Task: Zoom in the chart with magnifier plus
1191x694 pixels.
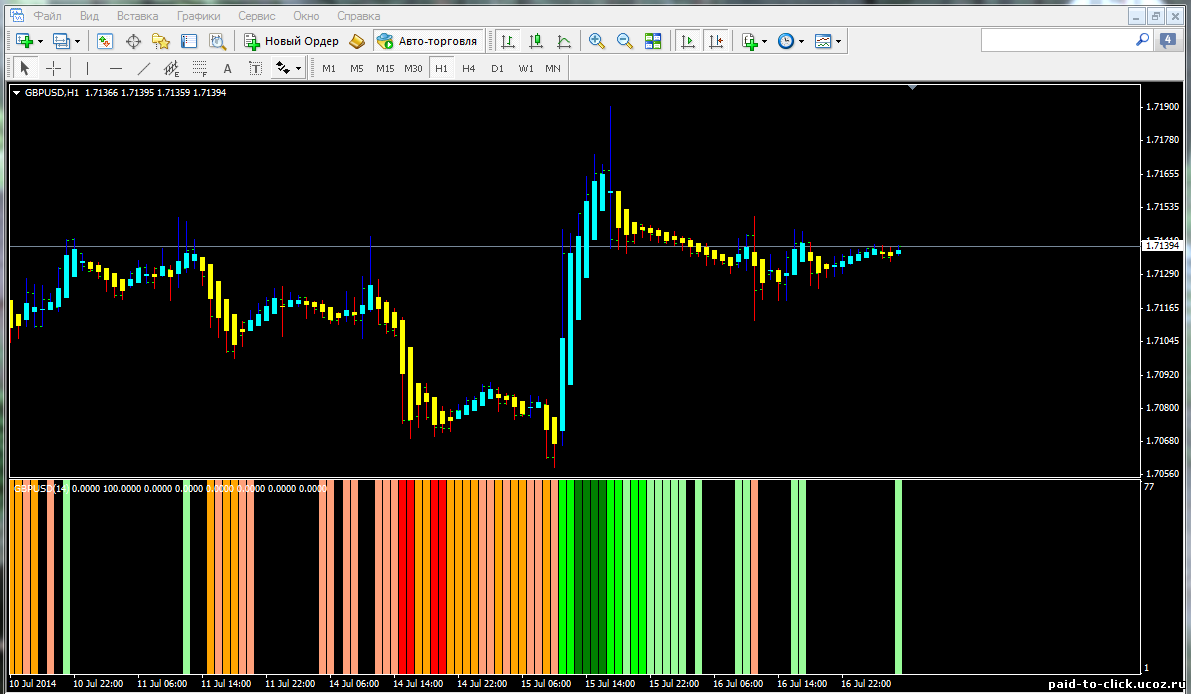Action: [597, 41]
